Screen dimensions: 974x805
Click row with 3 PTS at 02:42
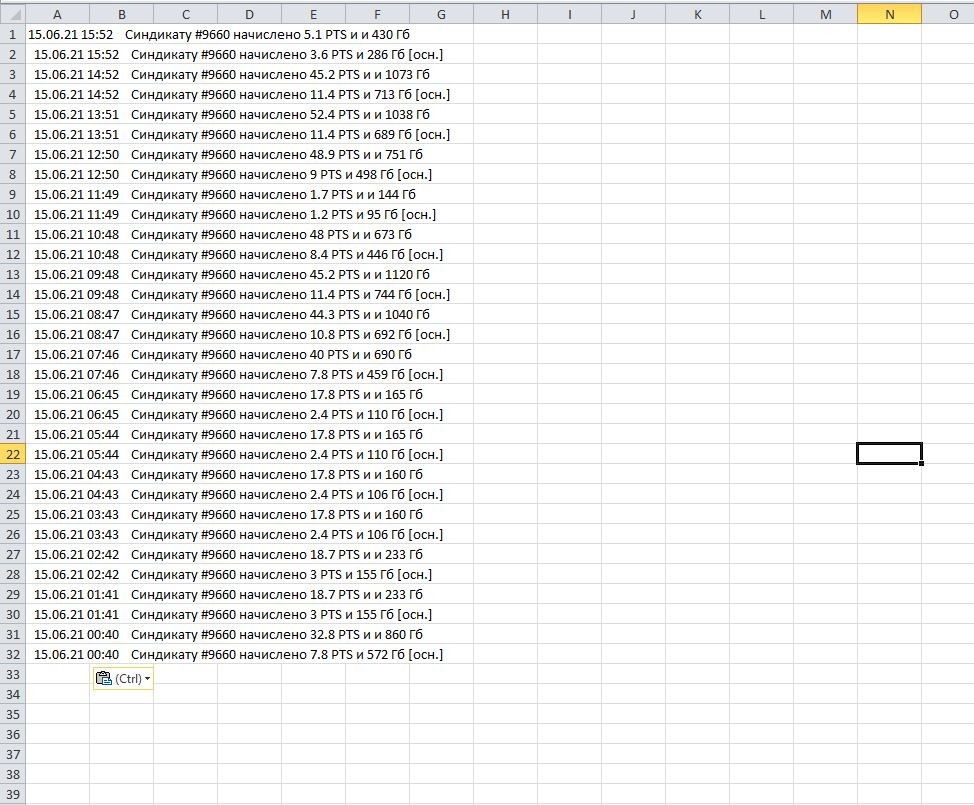click(233, 575)
